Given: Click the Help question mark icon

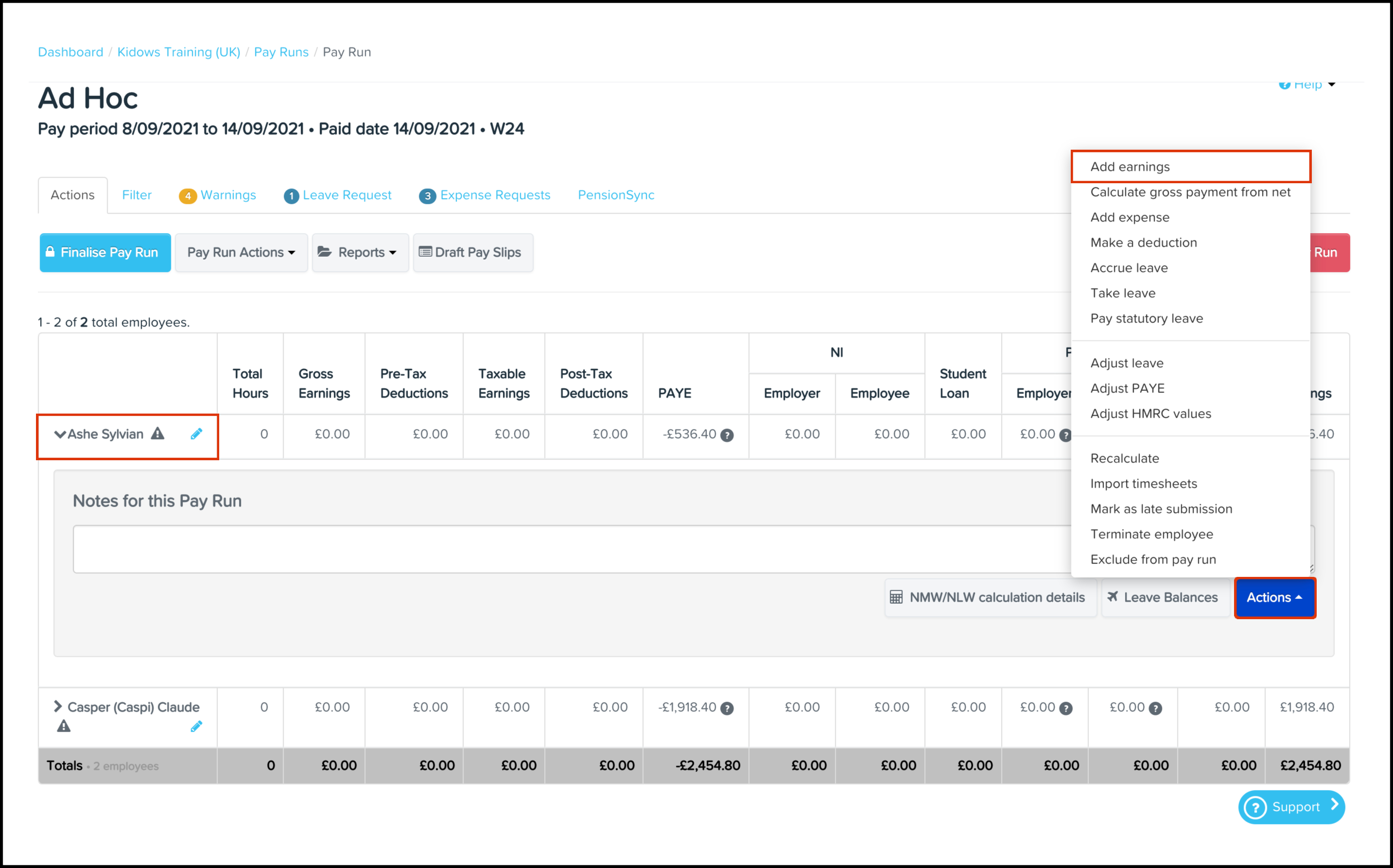Looking at the screenshot, I should [1284, 85].
